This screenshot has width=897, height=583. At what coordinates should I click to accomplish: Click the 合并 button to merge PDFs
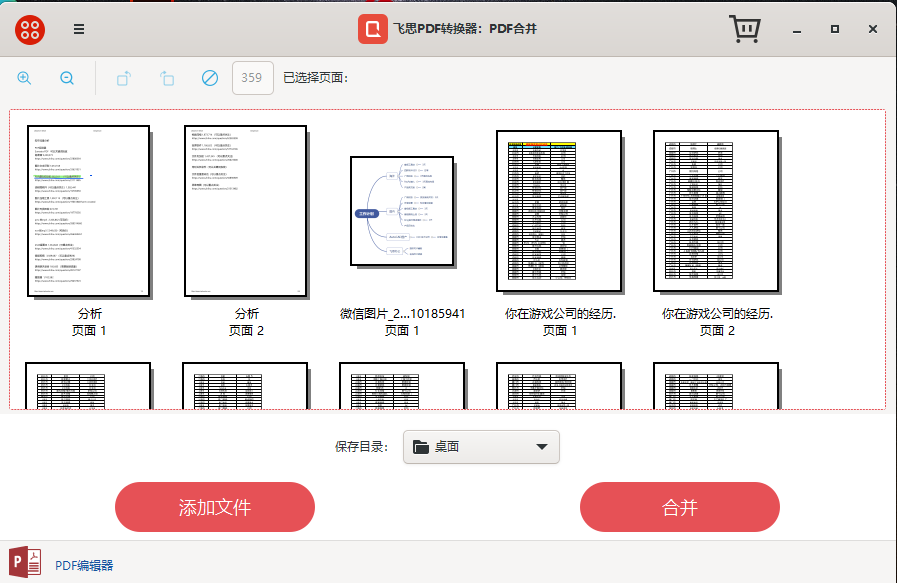point(679,507)
